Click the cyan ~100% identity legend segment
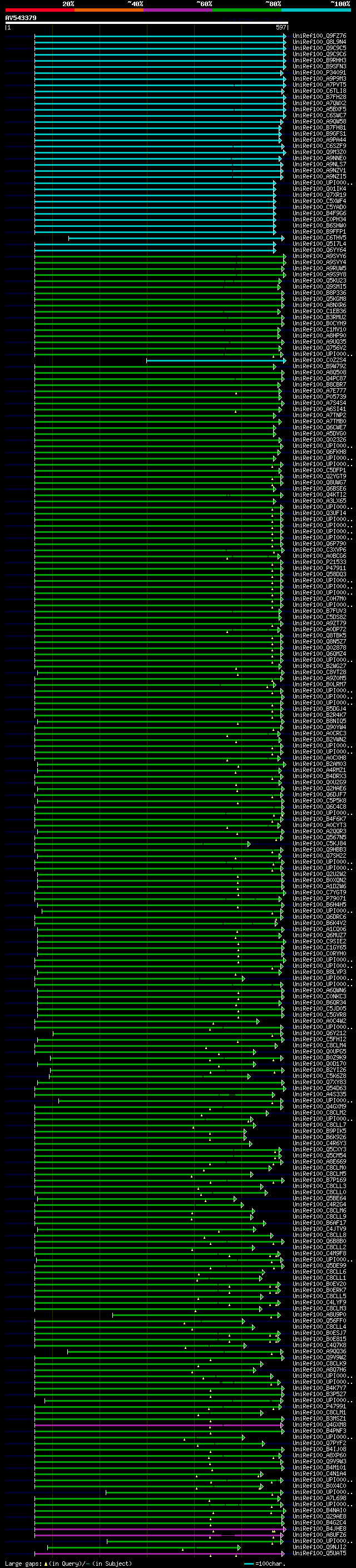Viewport: 356px width, 1568px height. pos(316,10)
